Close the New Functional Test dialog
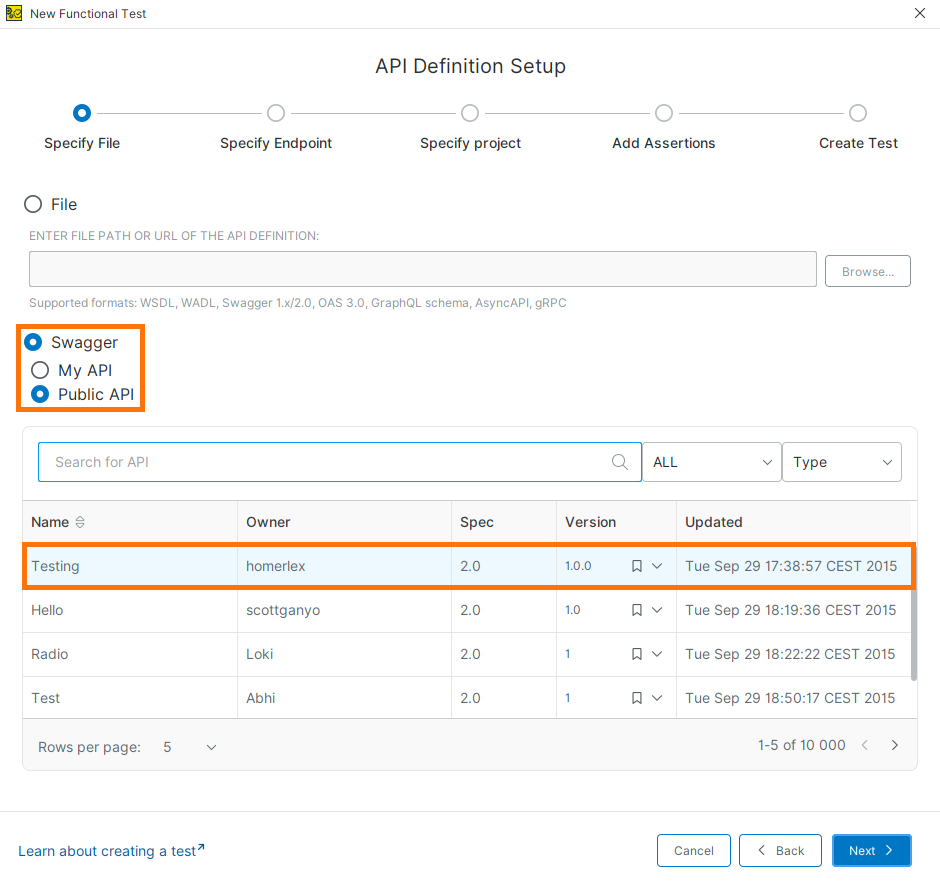Image resolution: width=940 pixels, height=886 pixels. click(920, 13)
